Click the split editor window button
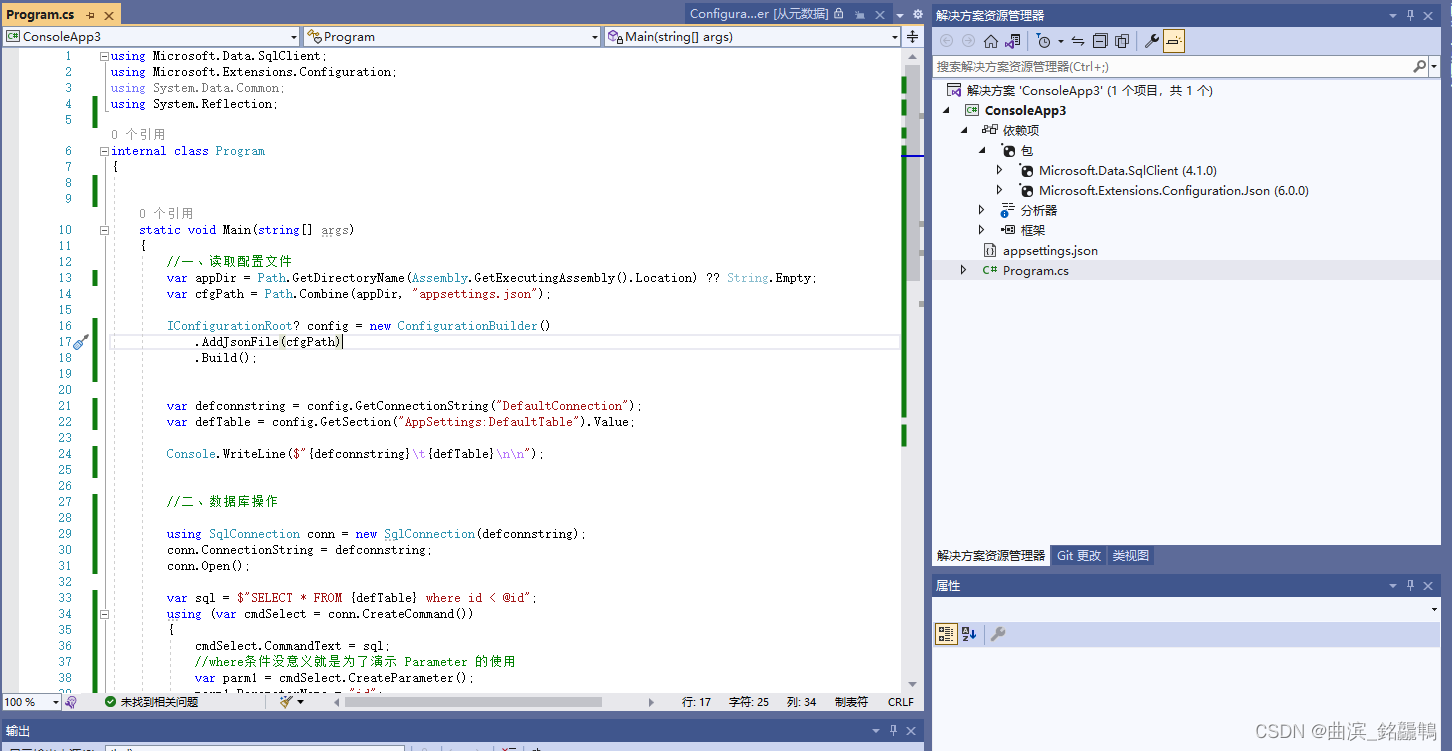The height and width of the screenshot is (751, 1452). tap(913, 36)
